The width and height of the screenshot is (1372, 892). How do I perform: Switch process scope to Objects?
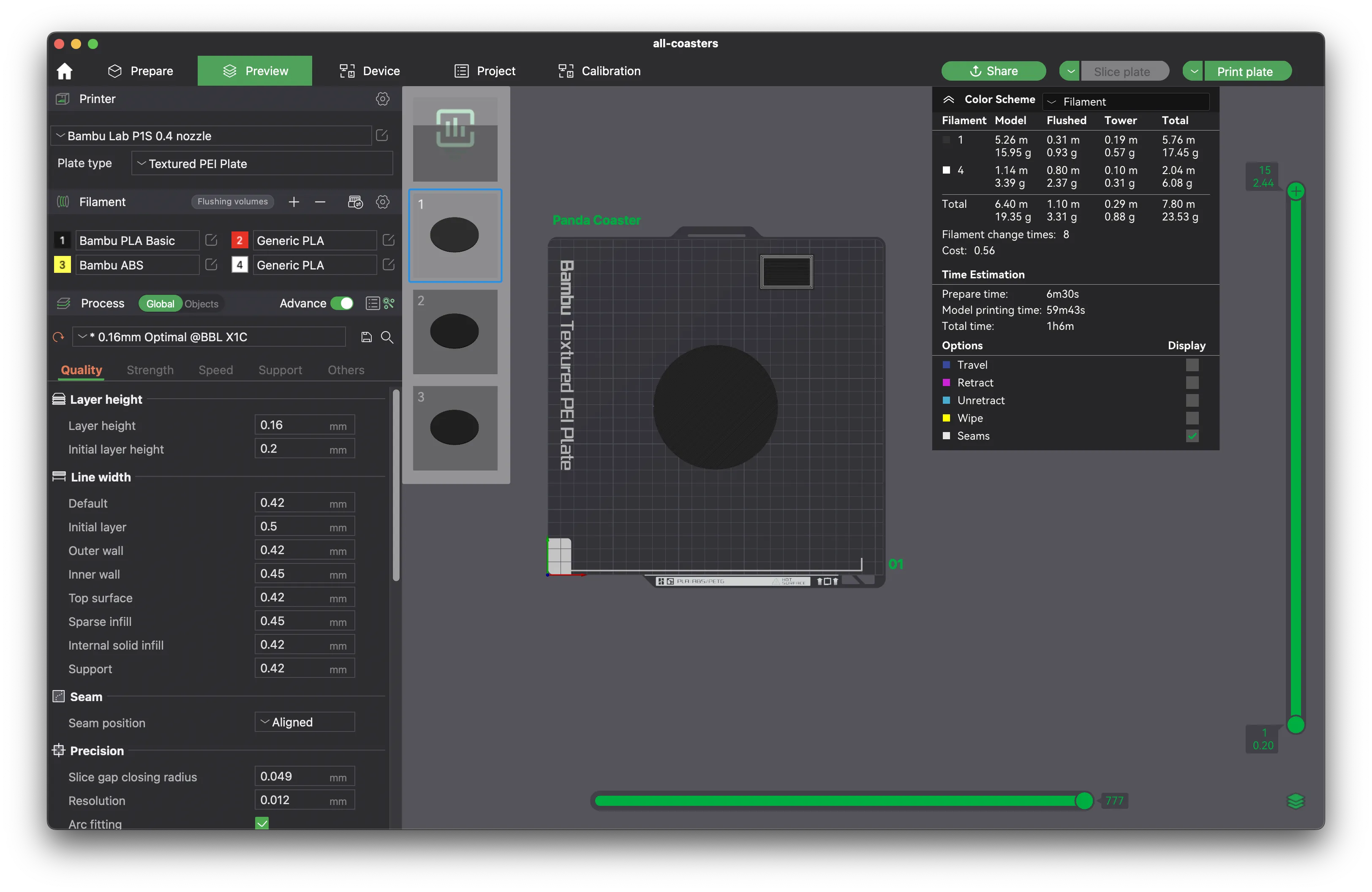click(201, 304)
